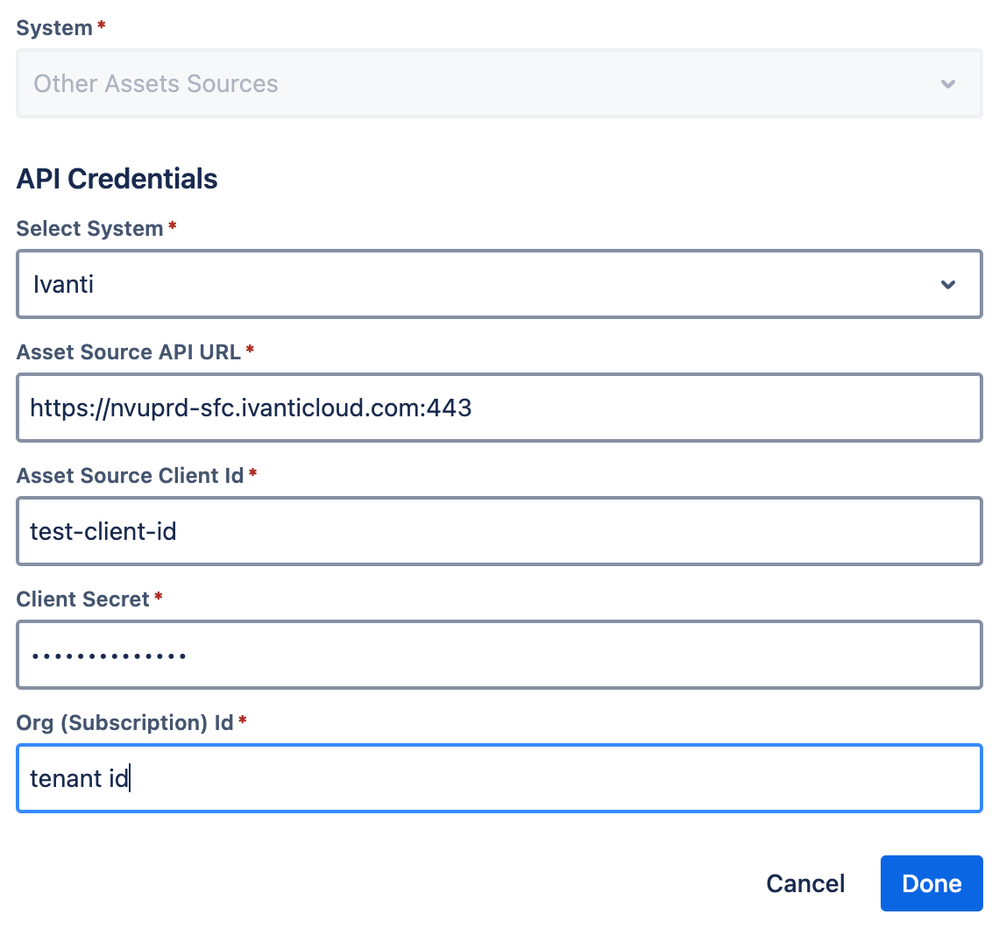Cancel the API credentials form
This screenshot has width=999, height=929.
click(805, 883)
